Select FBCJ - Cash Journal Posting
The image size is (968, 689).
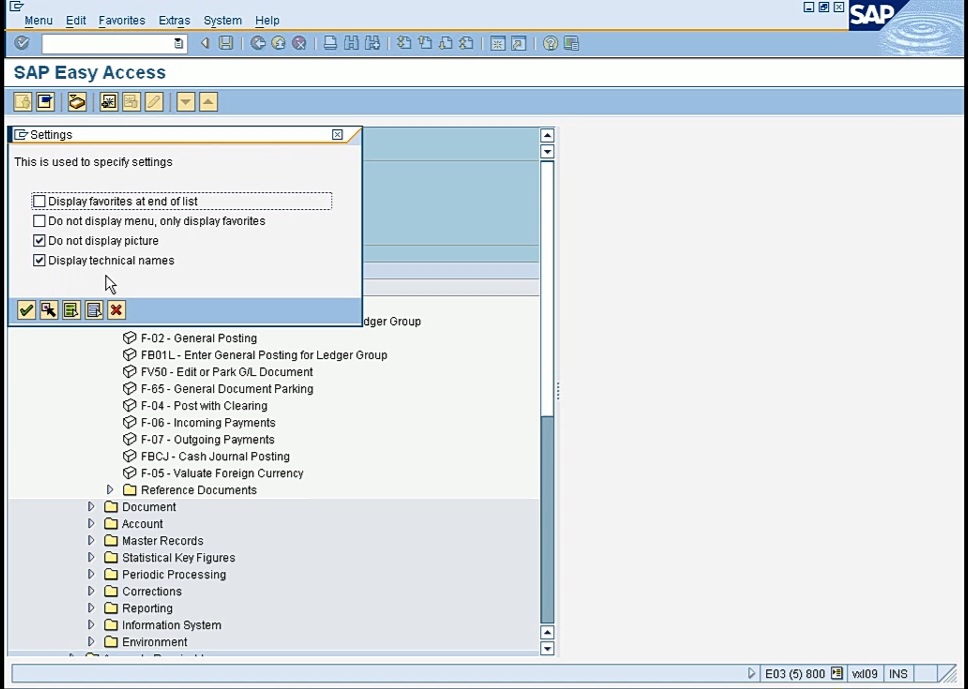pyautogui.click(x=215, y=456)
